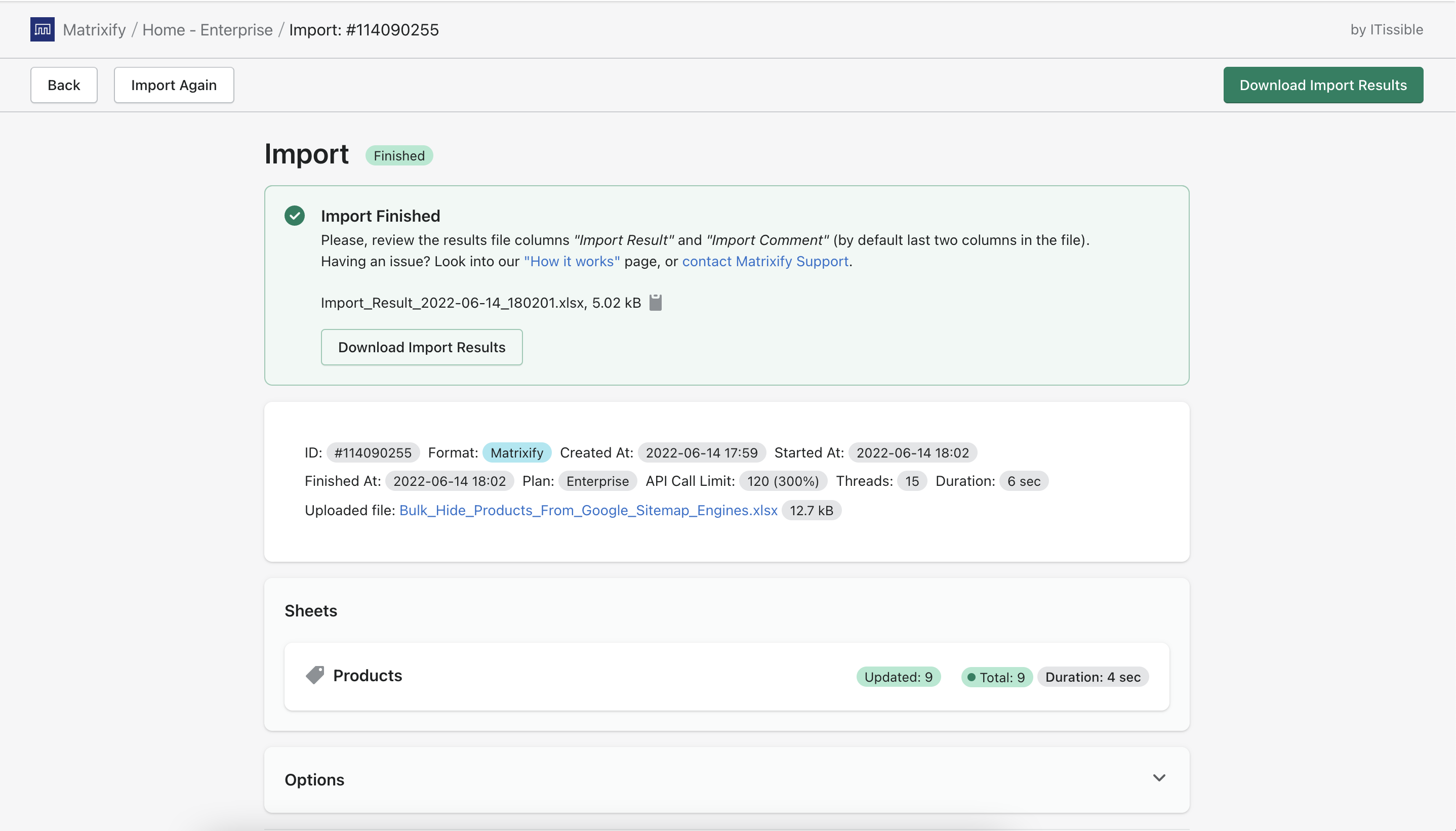Click the Import: #114090255 breadcrumb
The image size is (1456, 831).
point(365,29)
